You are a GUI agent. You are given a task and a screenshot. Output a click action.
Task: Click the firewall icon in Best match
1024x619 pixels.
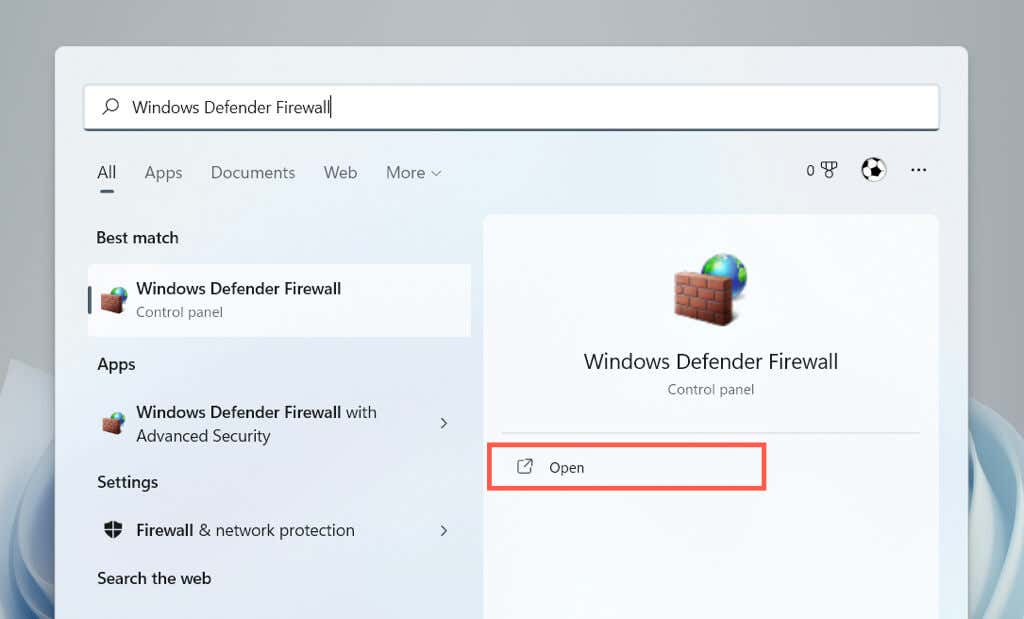[114, 300]
